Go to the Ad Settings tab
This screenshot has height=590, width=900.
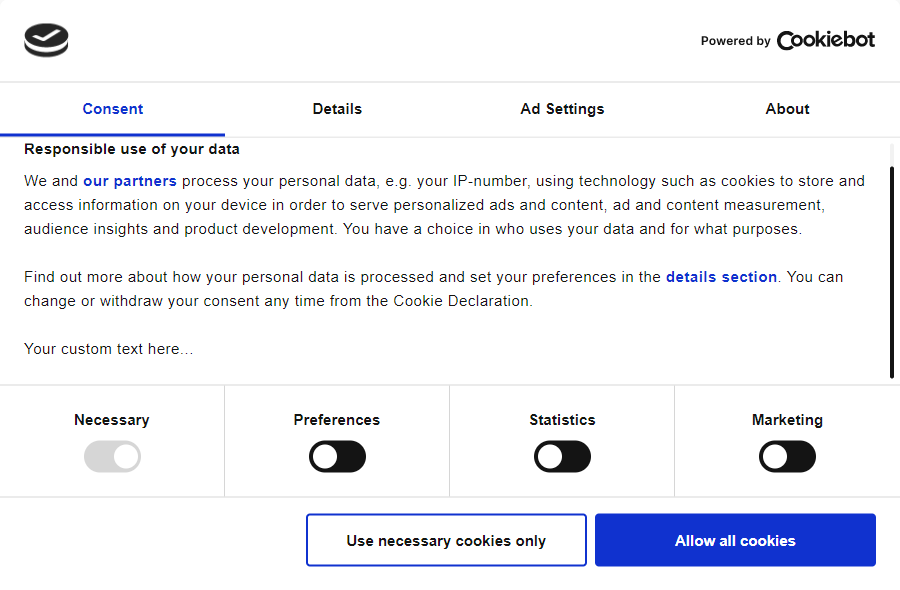[562, 109]
